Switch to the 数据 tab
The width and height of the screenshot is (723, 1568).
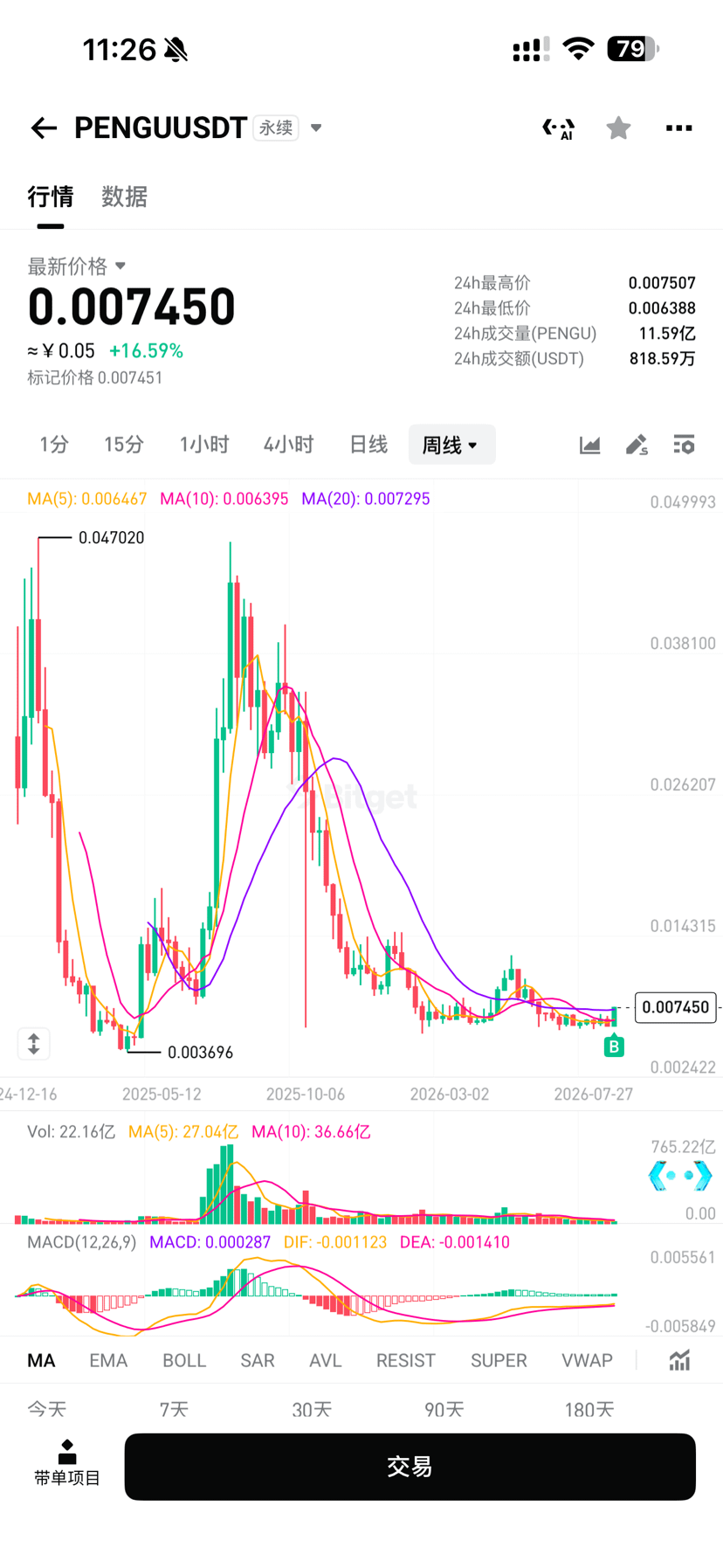[124, 197]
